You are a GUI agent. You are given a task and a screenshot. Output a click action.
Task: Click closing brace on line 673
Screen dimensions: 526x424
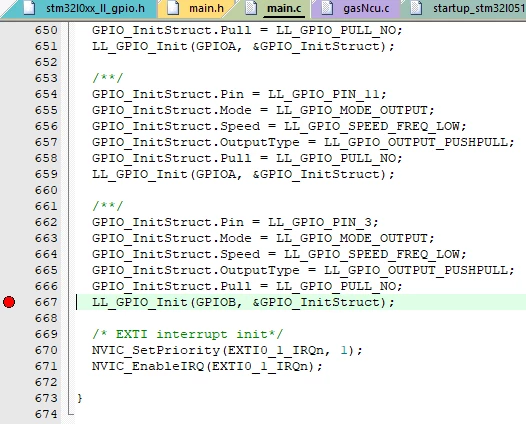pyautogui.click(x=80, y=399)
